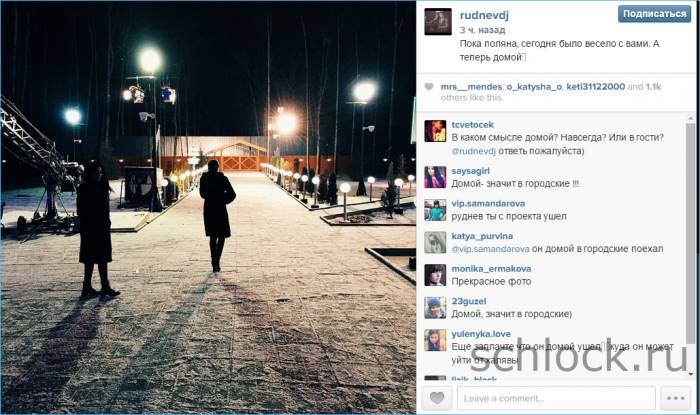Click vip.samandarova commenter avatar
This screenshot has height=415, width=700.
click(435, 210)
